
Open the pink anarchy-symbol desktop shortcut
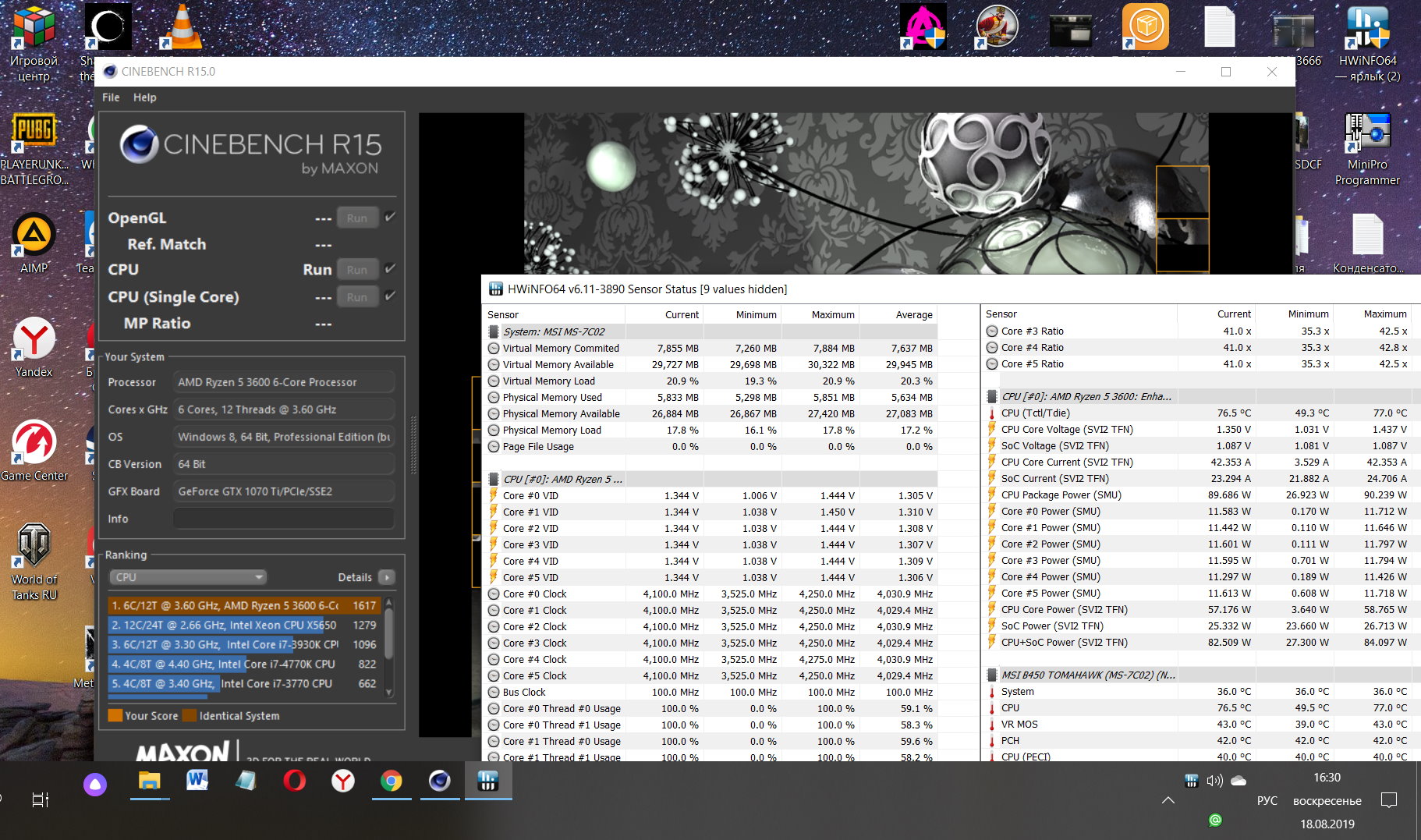pos(923,27)
